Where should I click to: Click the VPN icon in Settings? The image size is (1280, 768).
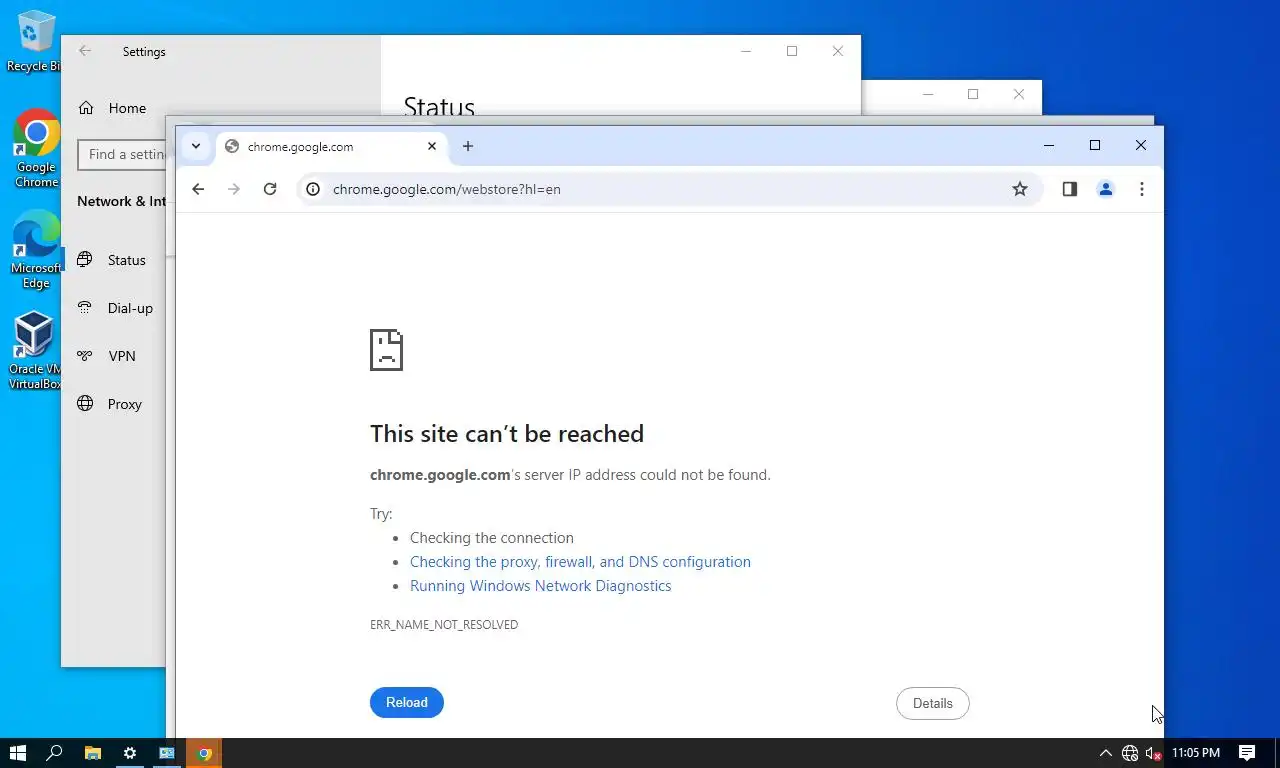pyautogui.click(x=85, y=356)
